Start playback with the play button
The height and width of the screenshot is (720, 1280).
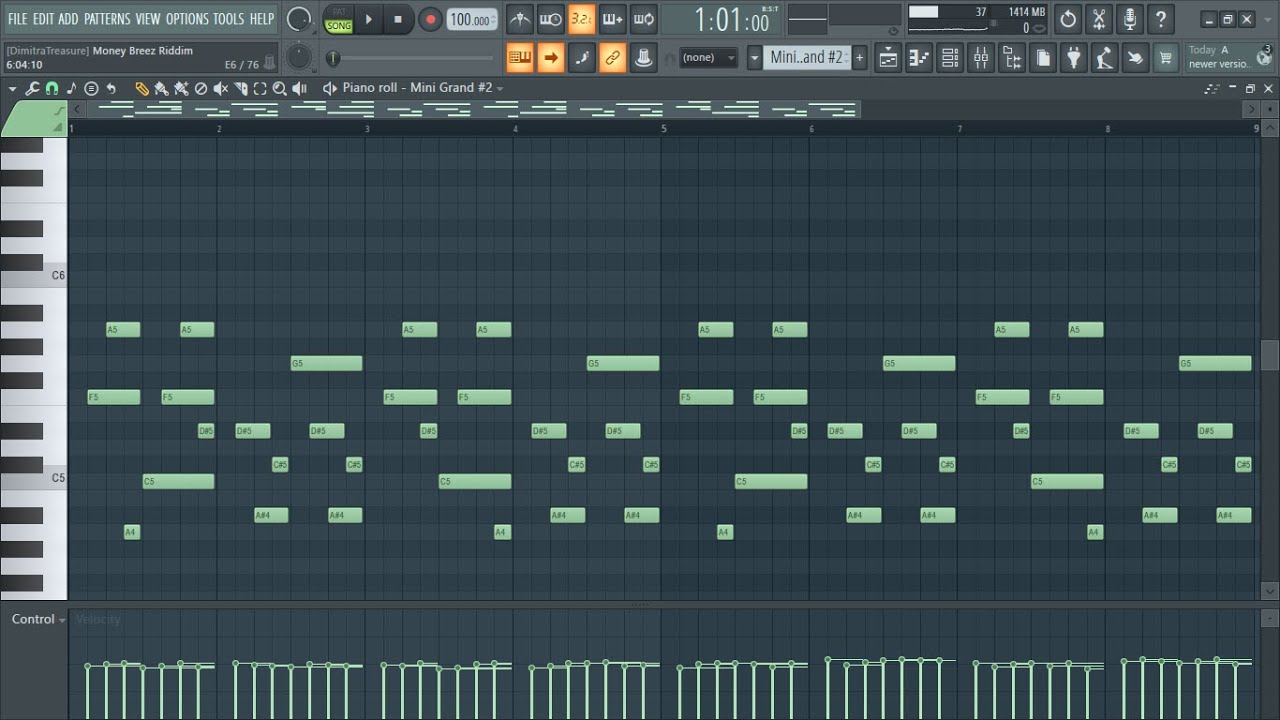coord(368,19)
